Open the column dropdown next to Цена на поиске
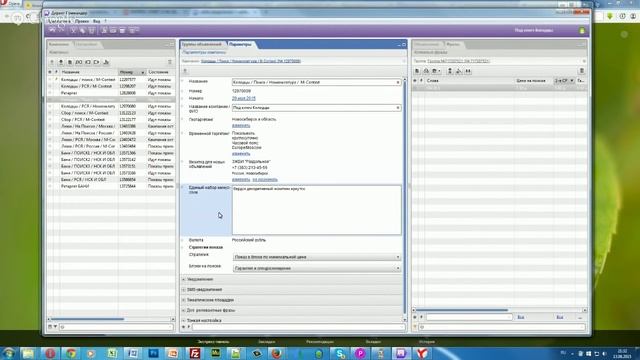The width and height of the screenshot is (640, 360). [572, 80]
